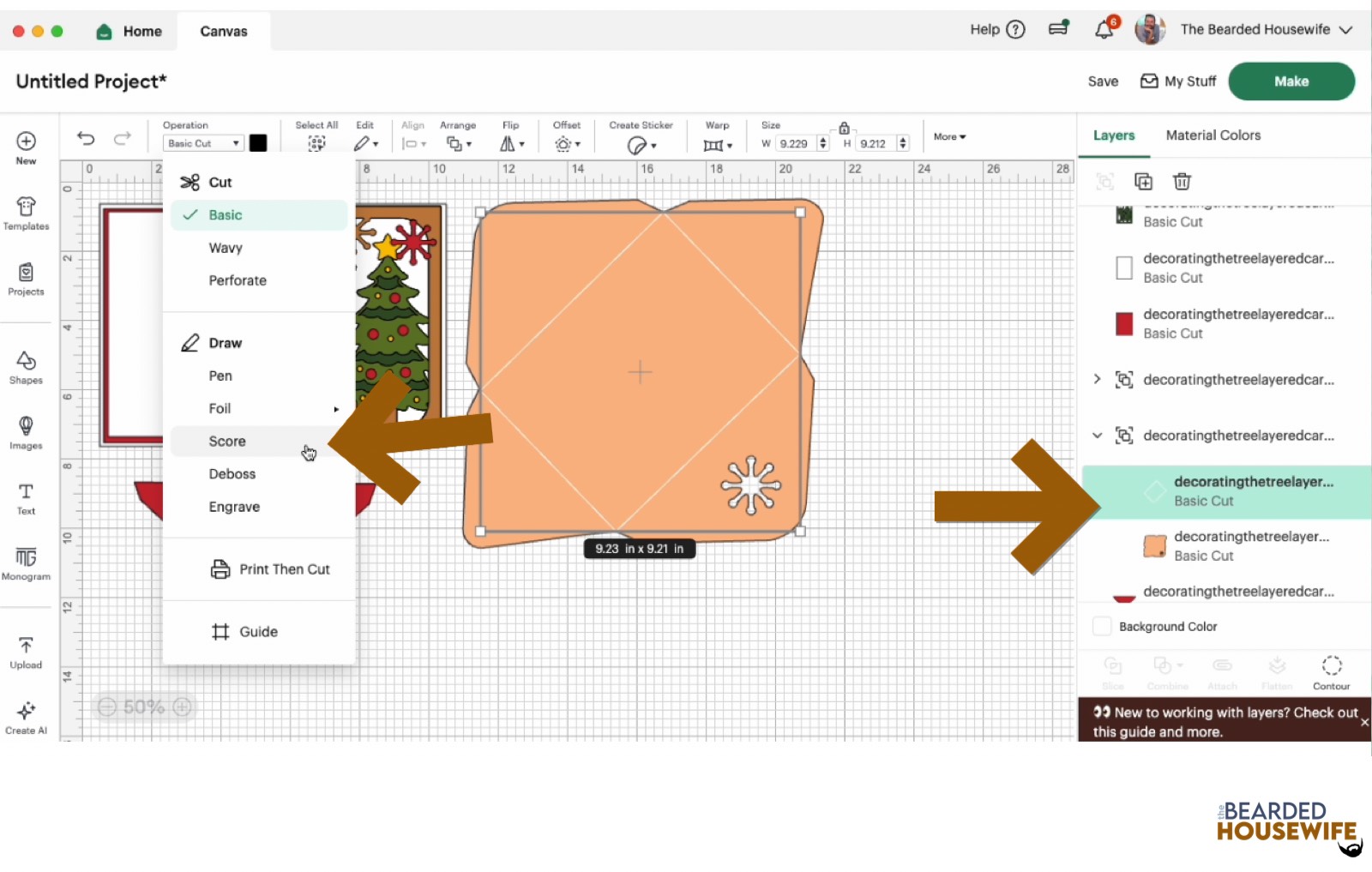Click Save in the header
The width and height of the screenshot is (1372, 872).
pos(1103,81)
